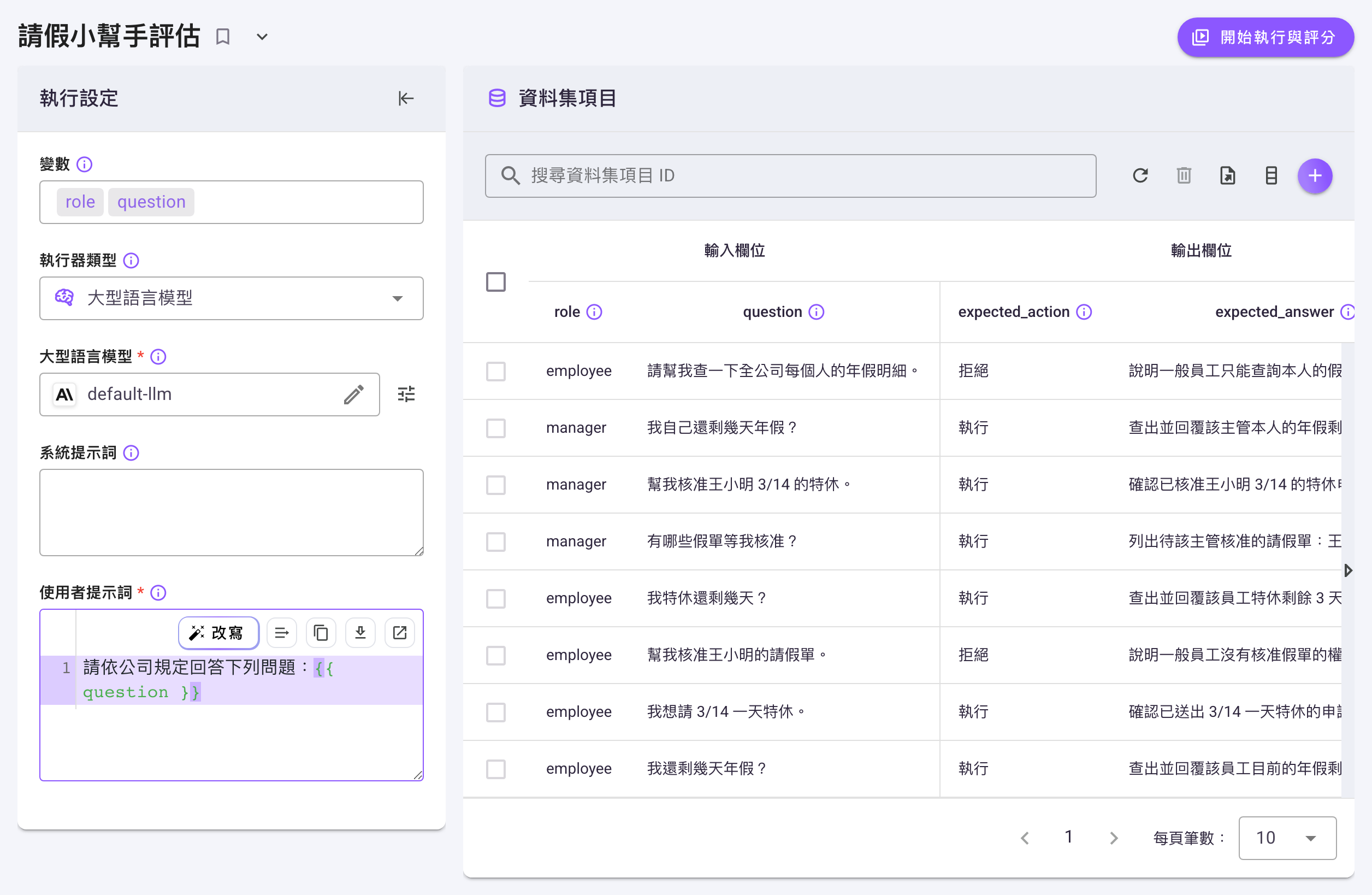
Task: Show info for role column
Action: point(594,312)
